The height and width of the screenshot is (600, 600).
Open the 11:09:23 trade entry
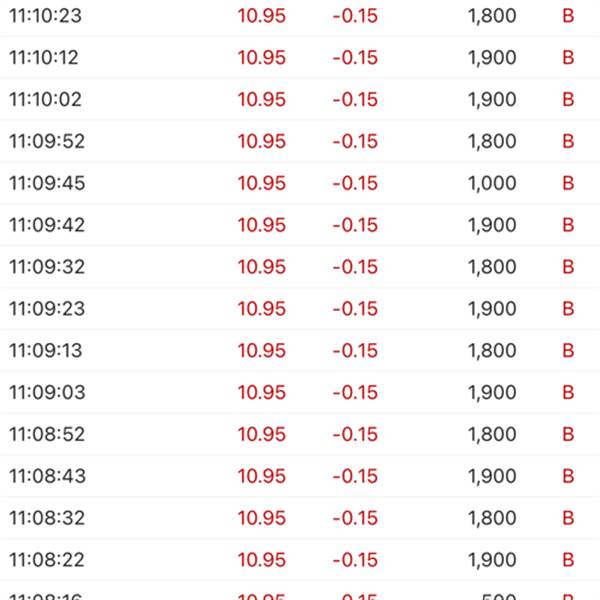300,309
